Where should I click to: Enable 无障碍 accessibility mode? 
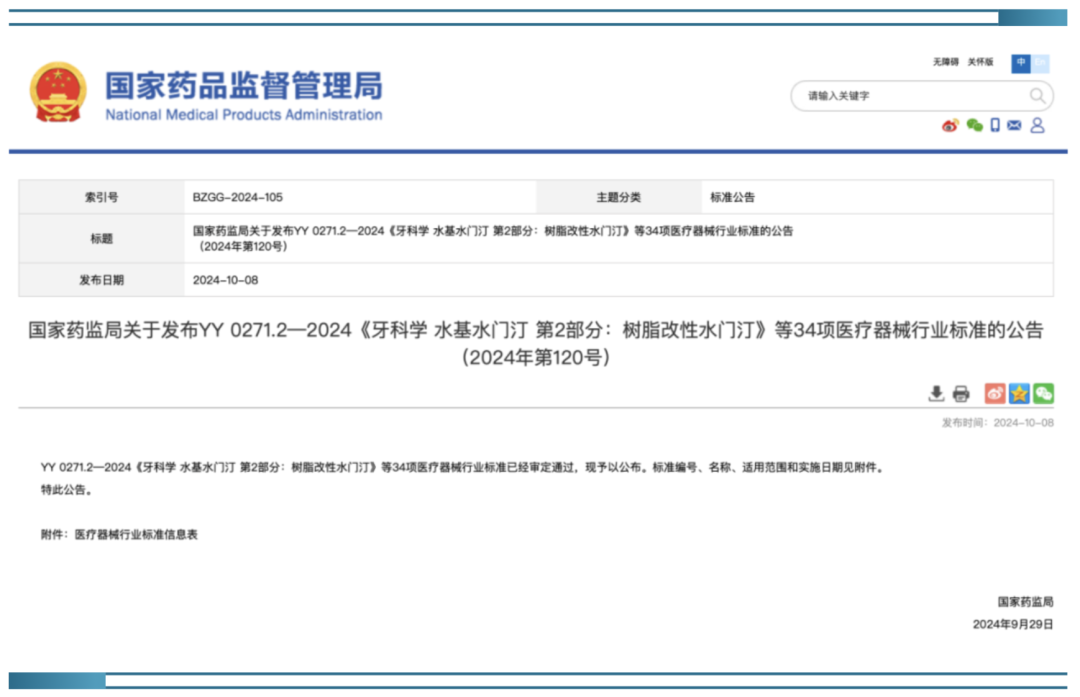click(945, 62)
